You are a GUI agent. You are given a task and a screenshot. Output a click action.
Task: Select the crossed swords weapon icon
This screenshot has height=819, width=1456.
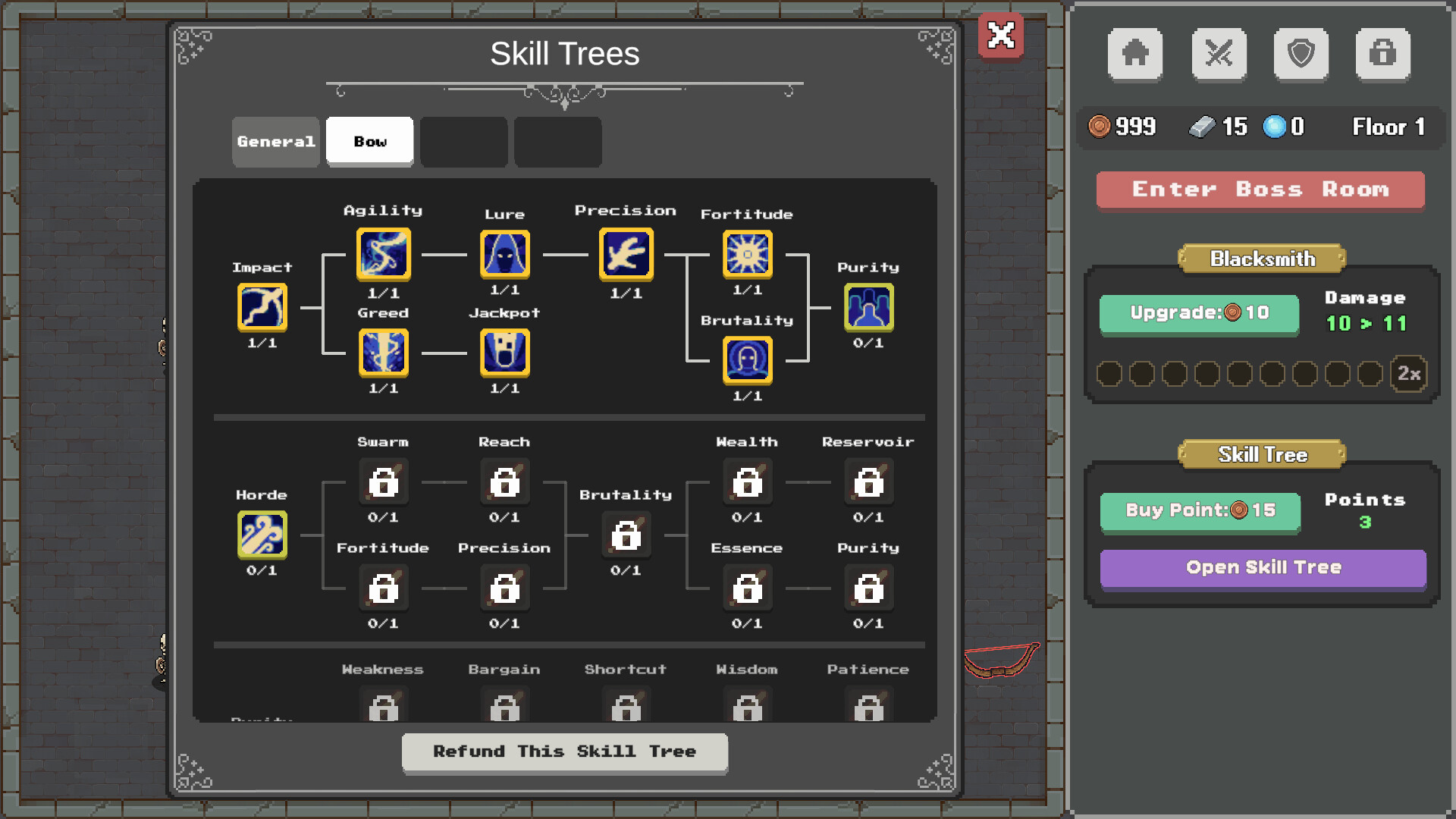click(1219, 54)
